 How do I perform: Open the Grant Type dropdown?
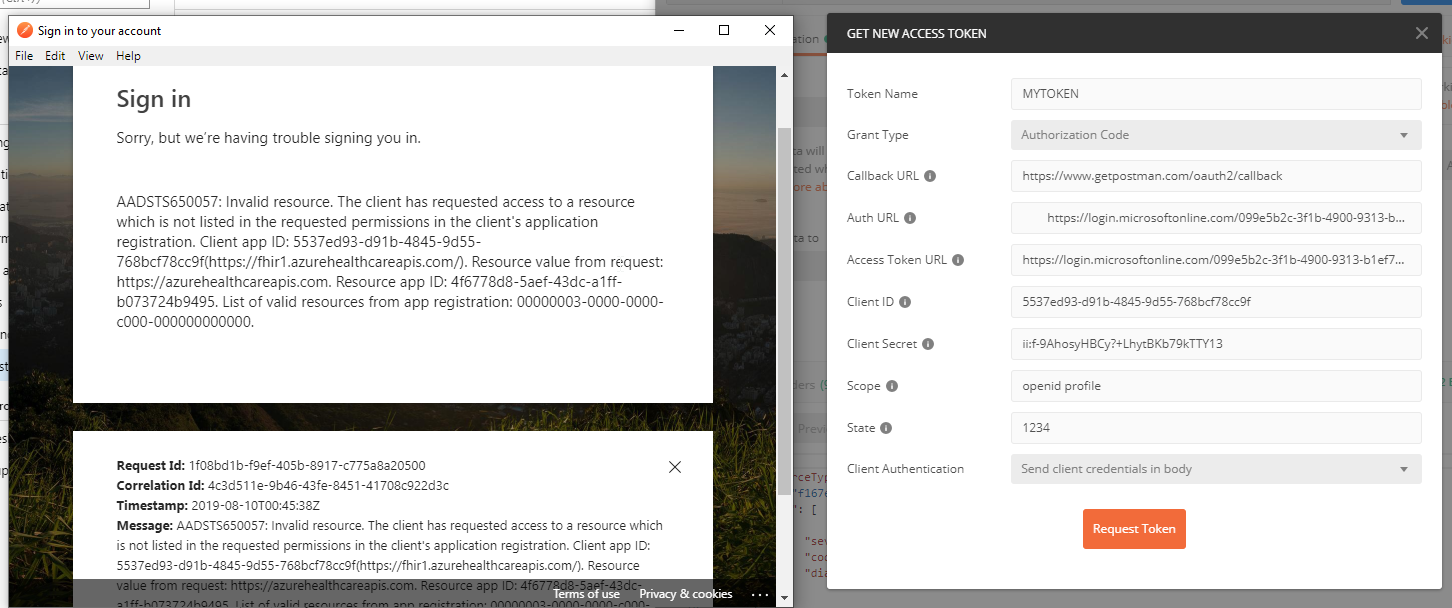tap(1215, 134)
